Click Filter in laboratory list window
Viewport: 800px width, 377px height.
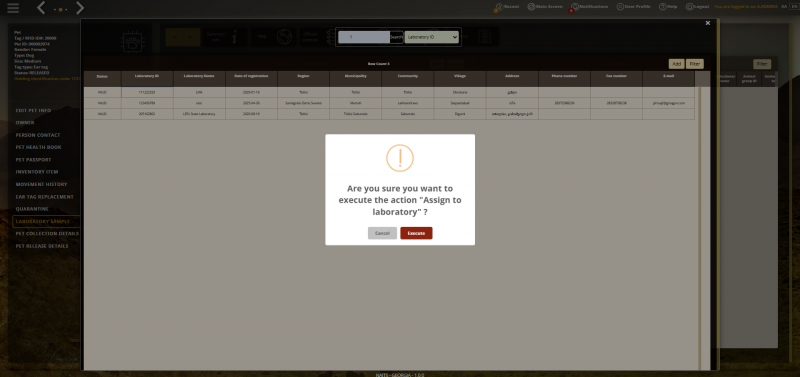tap(695, 64)
